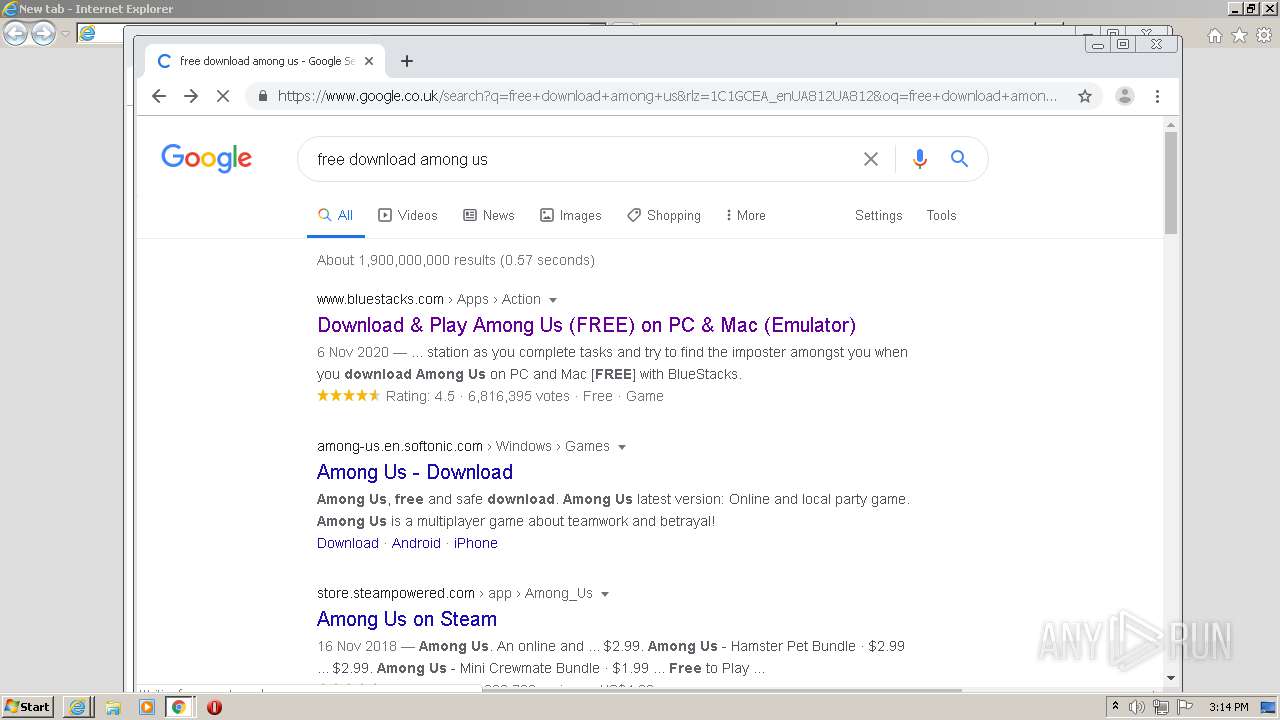Click the Action Center flag icon

tap(1184, 707)
